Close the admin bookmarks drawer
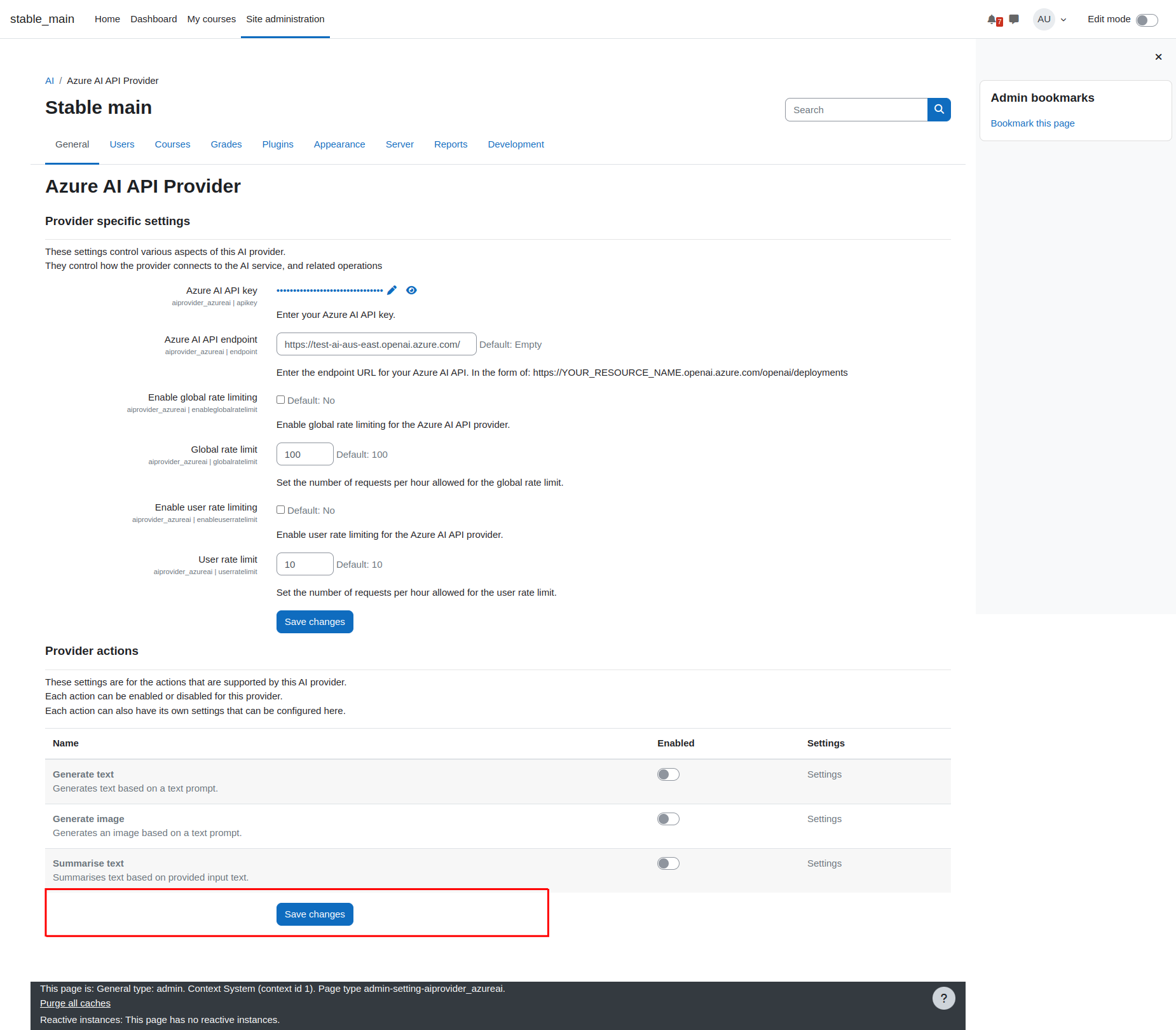This screenshot has height=1030, width=1176. [1158, 57]
